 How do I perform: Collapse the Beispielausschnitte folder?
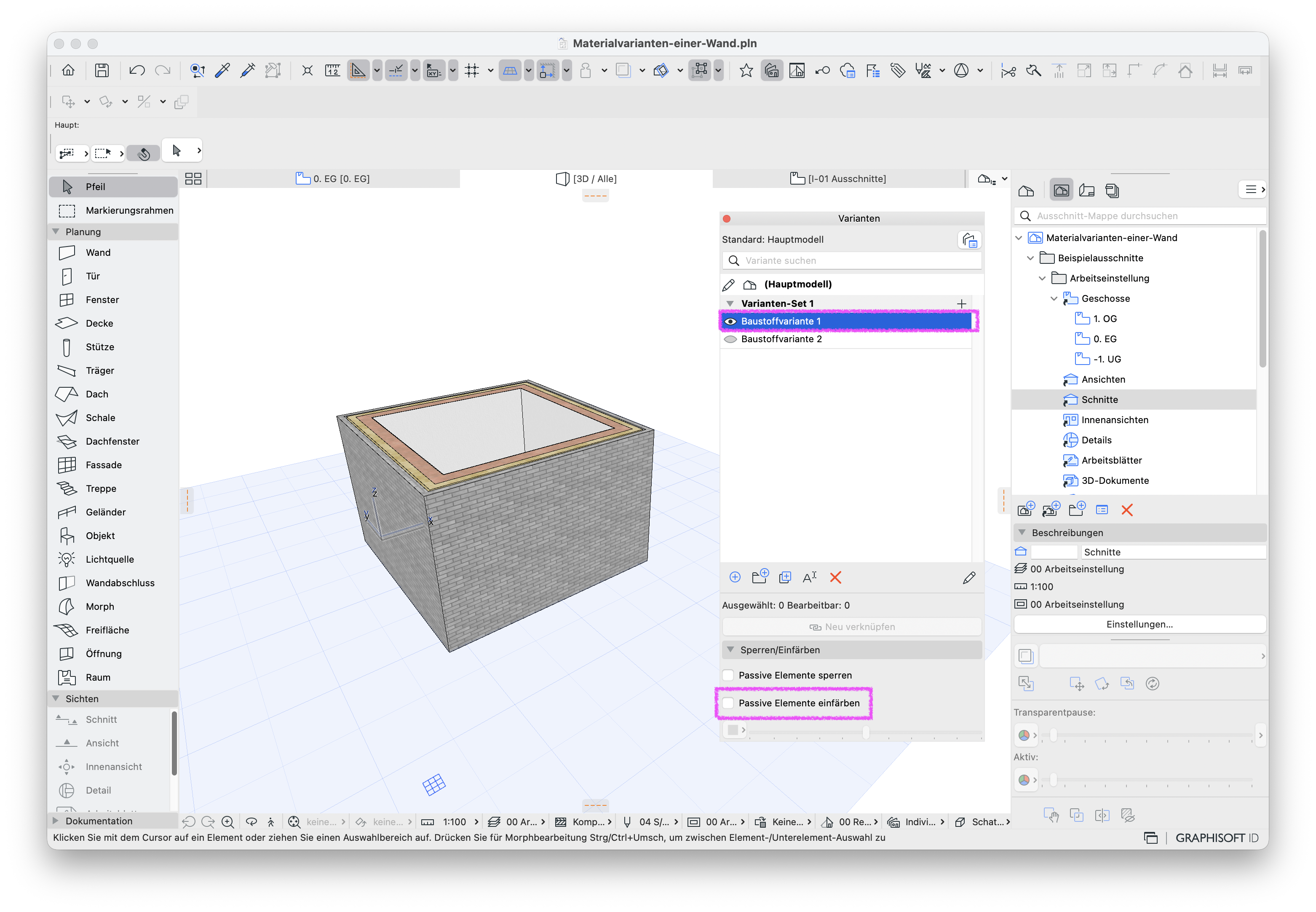pos(1030,258)
